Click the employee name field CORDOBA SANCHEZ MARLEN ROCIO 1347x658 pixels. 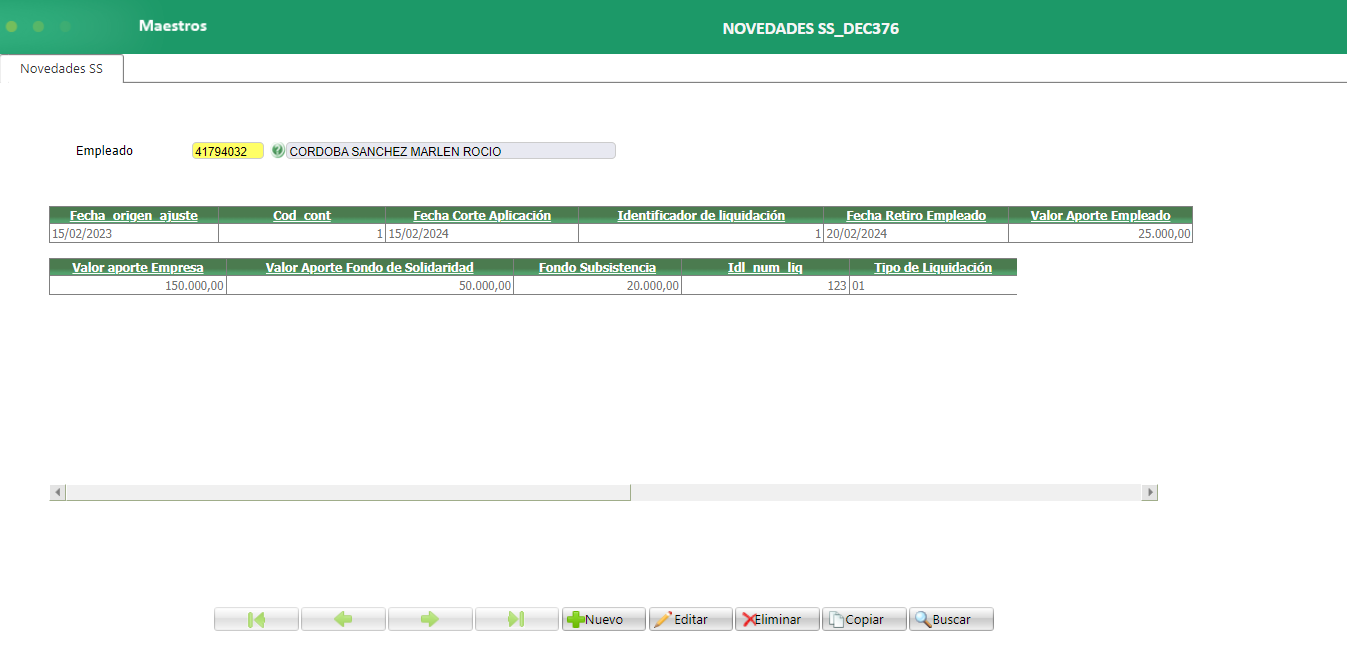click(x=451, y=151)
